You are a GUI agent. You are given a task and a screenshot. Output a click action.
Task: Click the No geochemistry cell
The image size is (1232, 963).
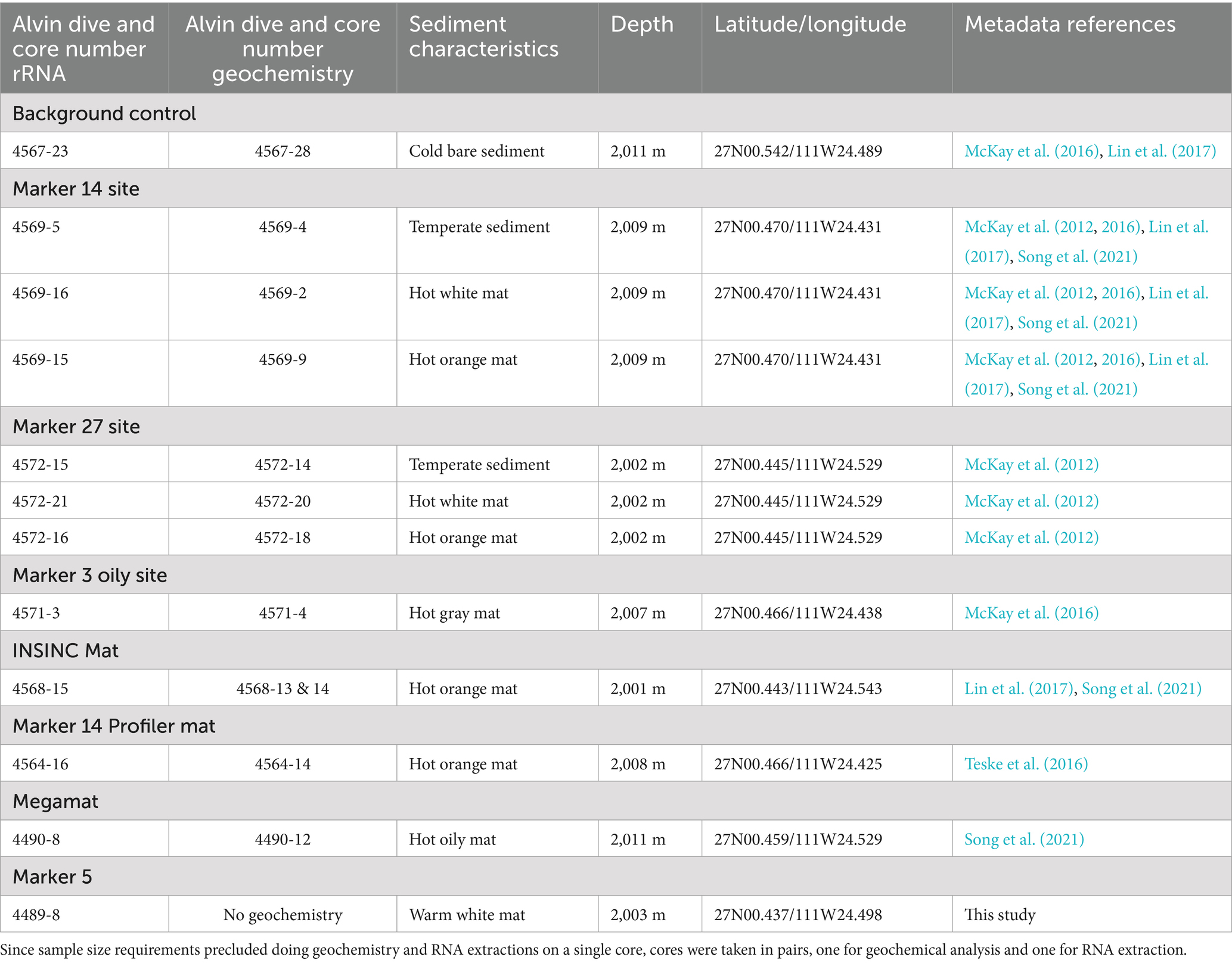[x=283, y=915]
